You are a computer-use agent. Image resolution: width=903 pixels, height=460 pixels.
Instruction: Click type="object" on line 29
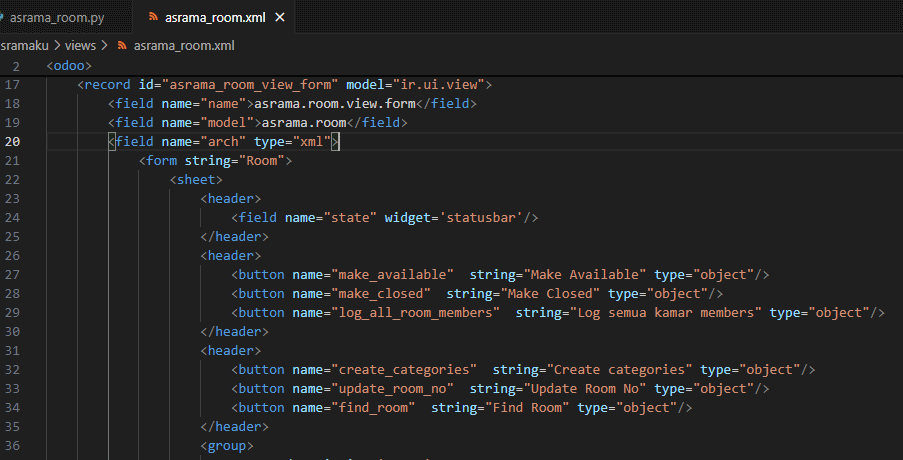(819, 313)
